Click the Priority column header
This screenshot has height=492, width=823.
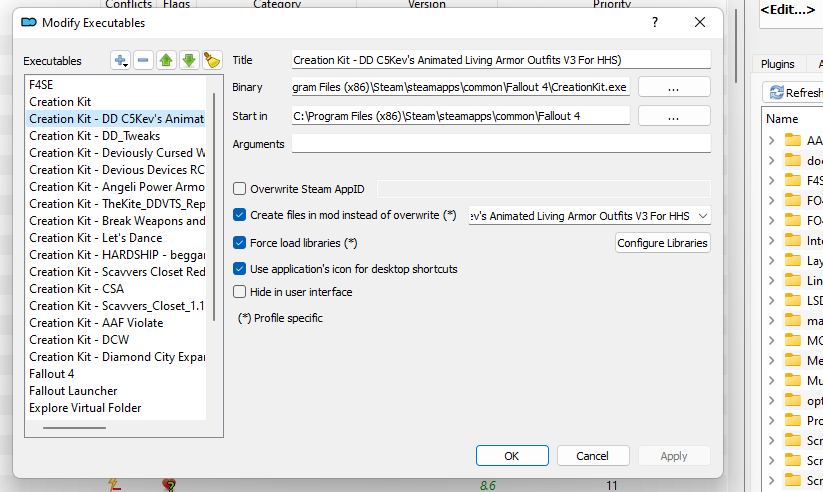pos(611,4)
